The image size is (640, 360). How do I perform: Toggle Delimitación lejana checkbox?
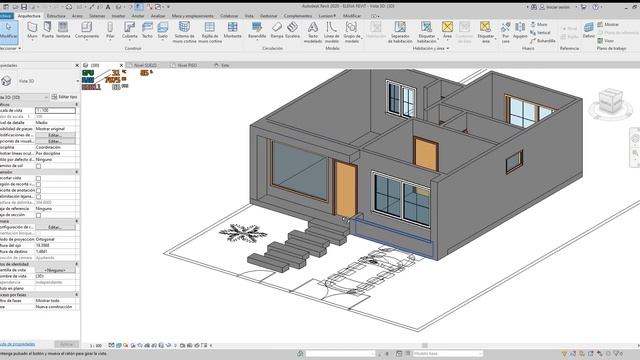38,197
